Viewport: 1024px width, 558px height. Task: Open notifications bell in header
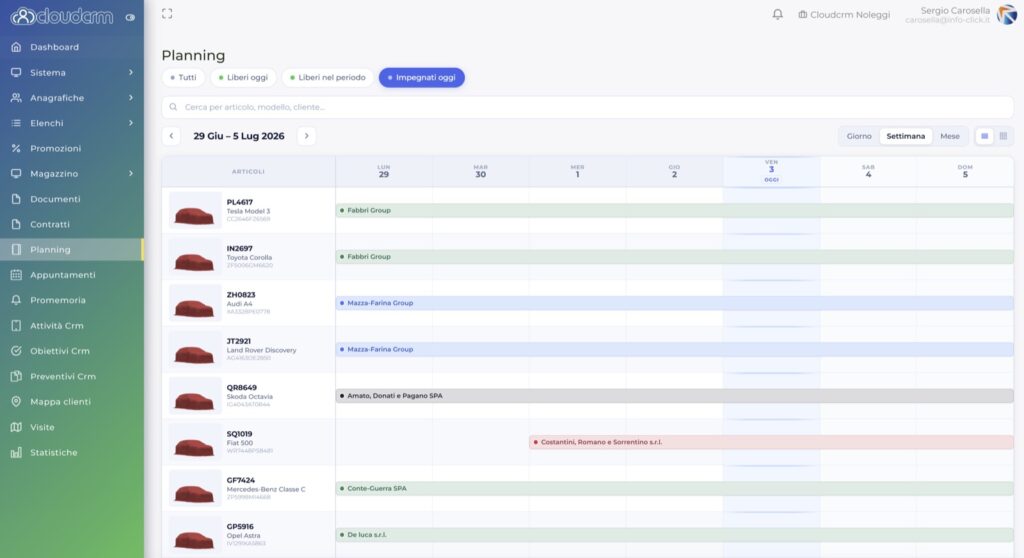[777, 14]
